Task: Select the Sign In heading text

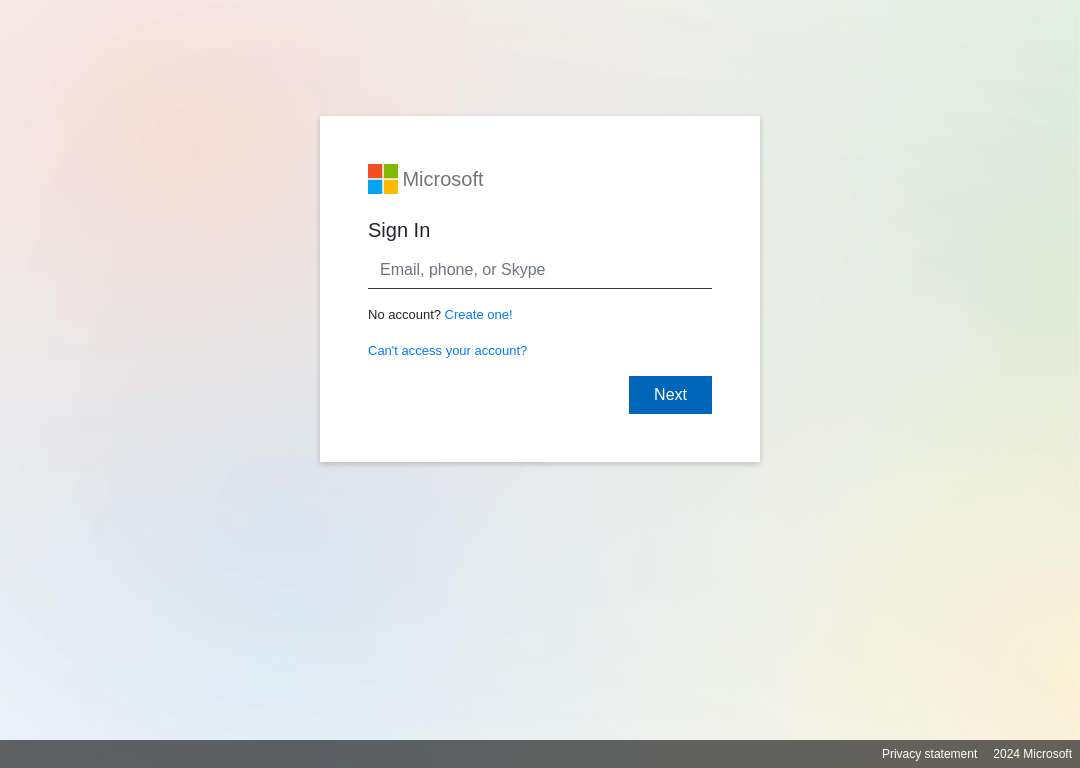Action: 399,230
